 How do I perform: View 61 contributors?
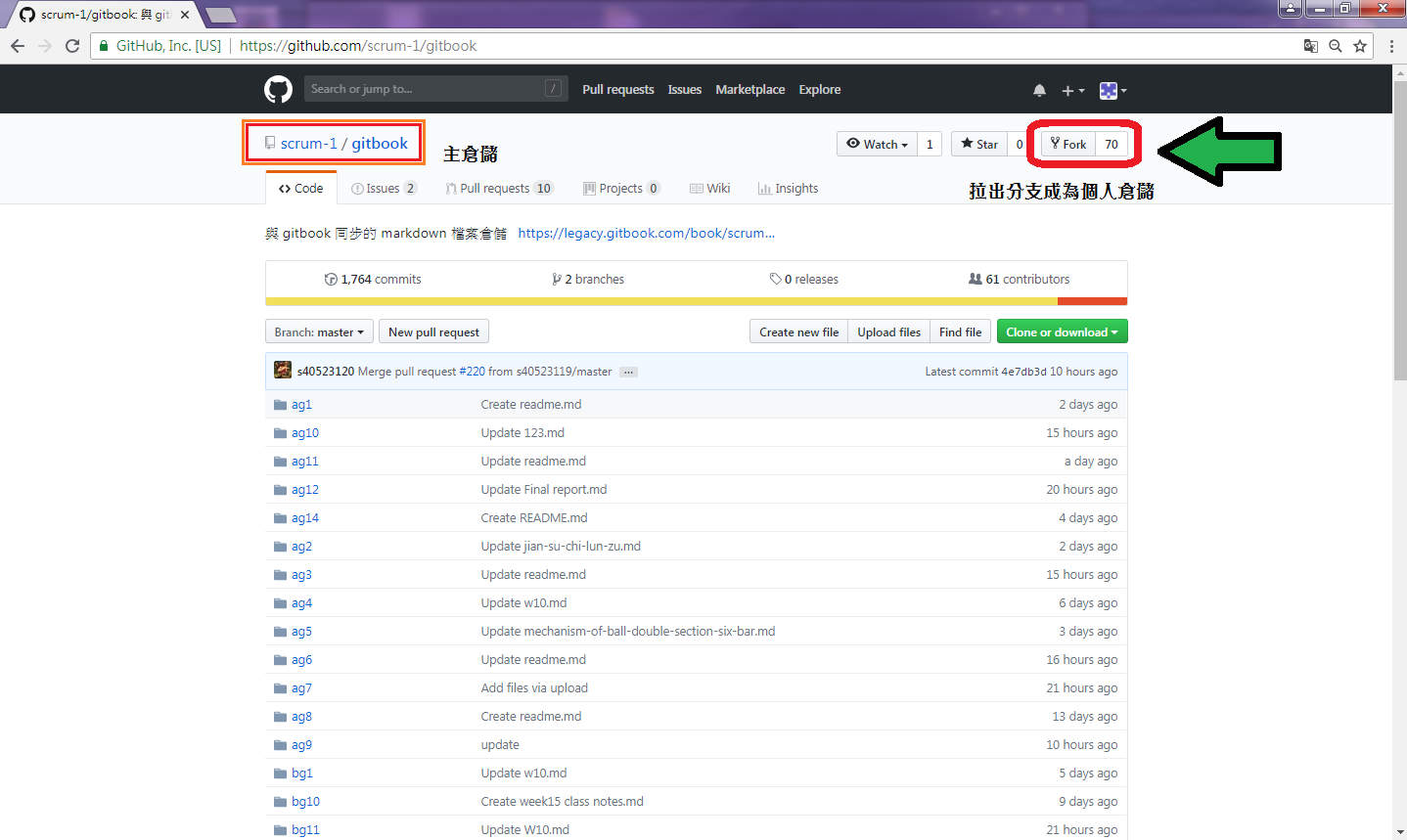pyautogui.click(x=1020, y=280)
